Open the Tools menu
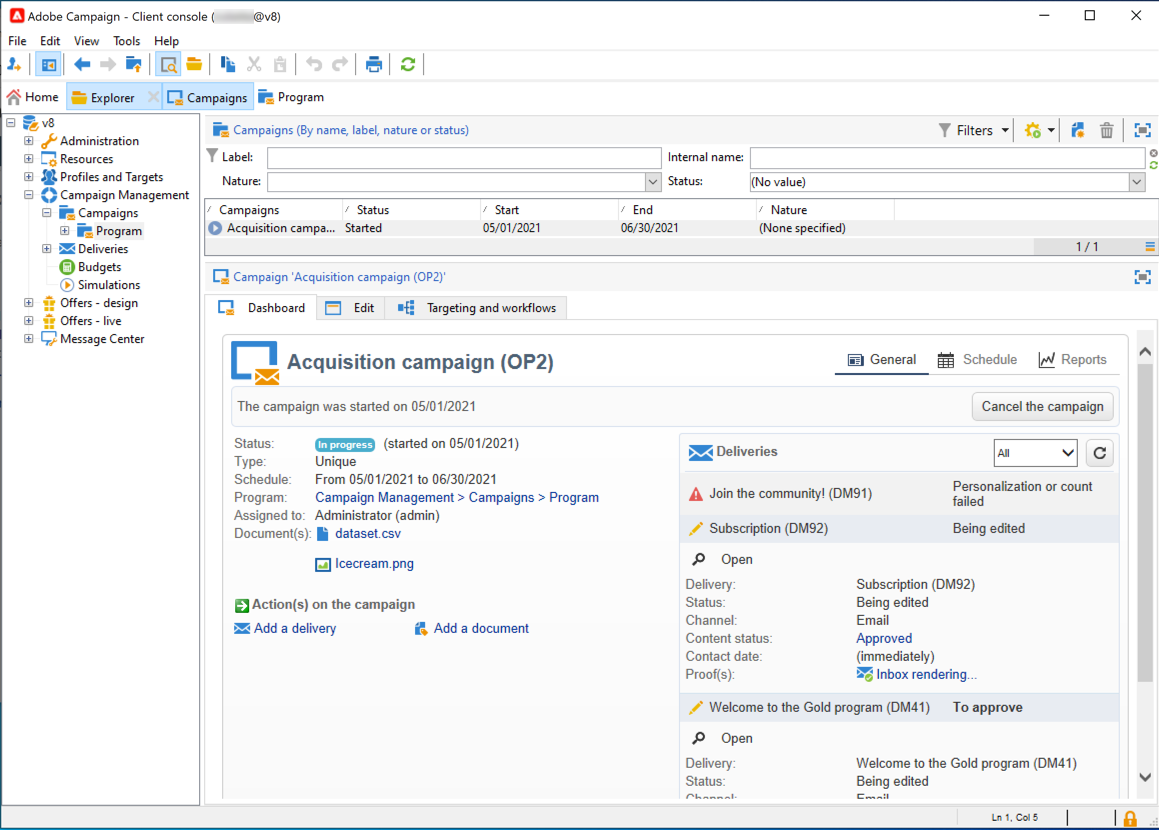This screenshot has width=1159, height=830. tap(126, 41)
